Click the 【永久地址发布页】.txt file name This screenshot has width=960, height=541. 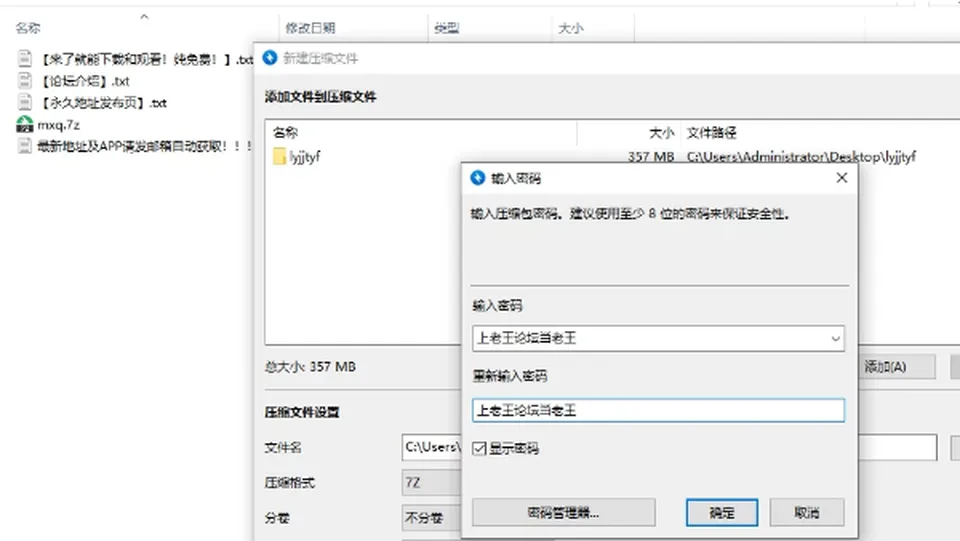(x=103, y=103)
